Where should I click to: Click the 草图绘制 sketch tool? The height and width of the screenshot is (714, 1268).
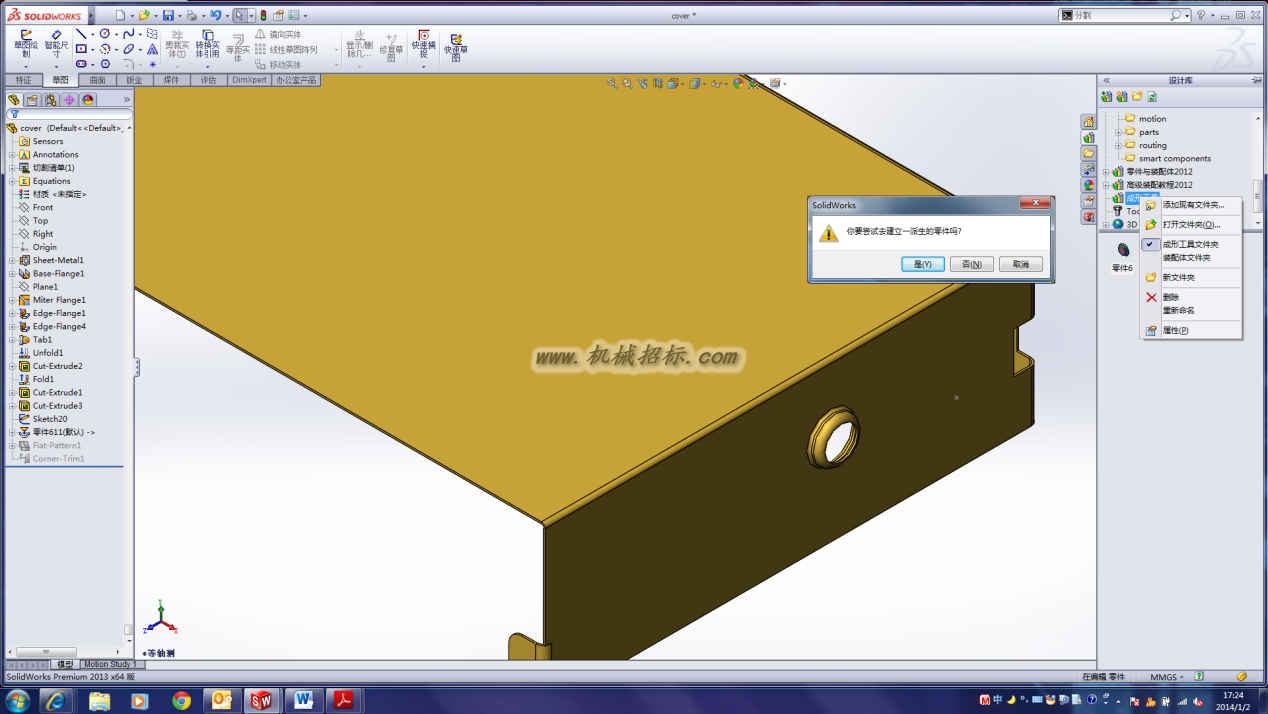(26, 43)
